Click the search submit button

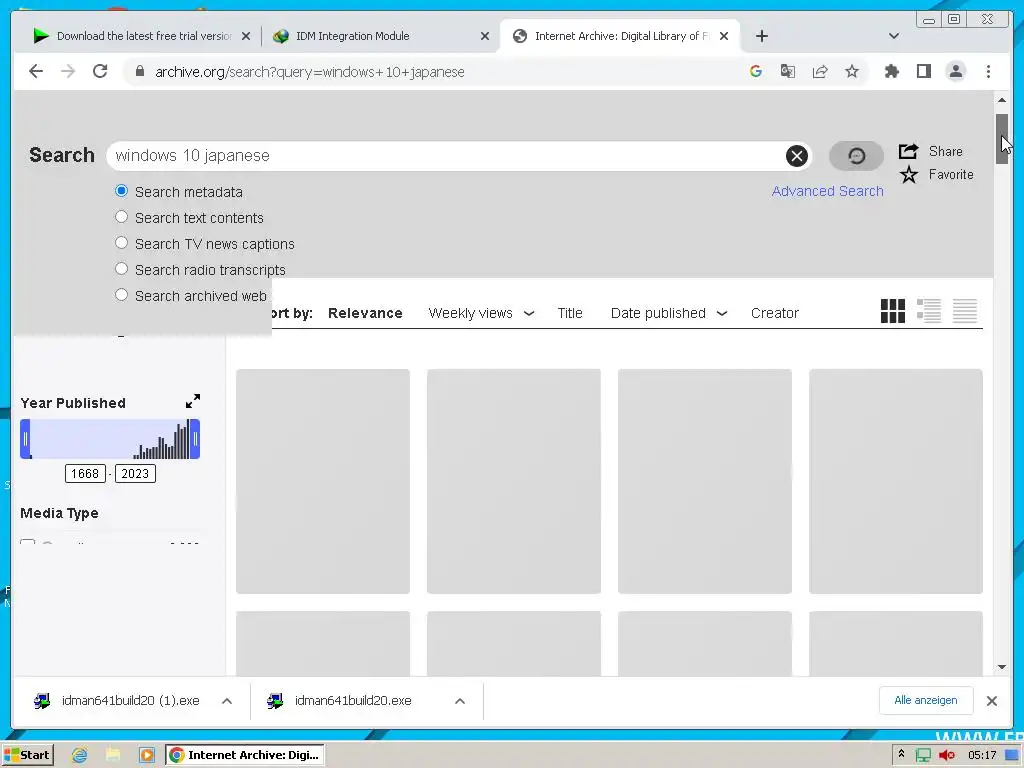click(x=856, y=155)
